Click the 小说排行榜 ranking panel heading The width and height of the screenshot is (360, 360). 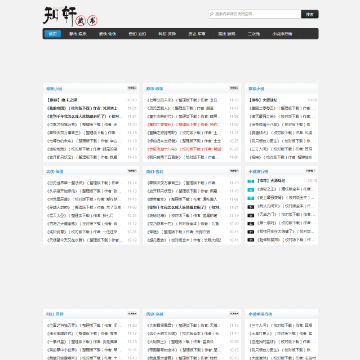258,172
